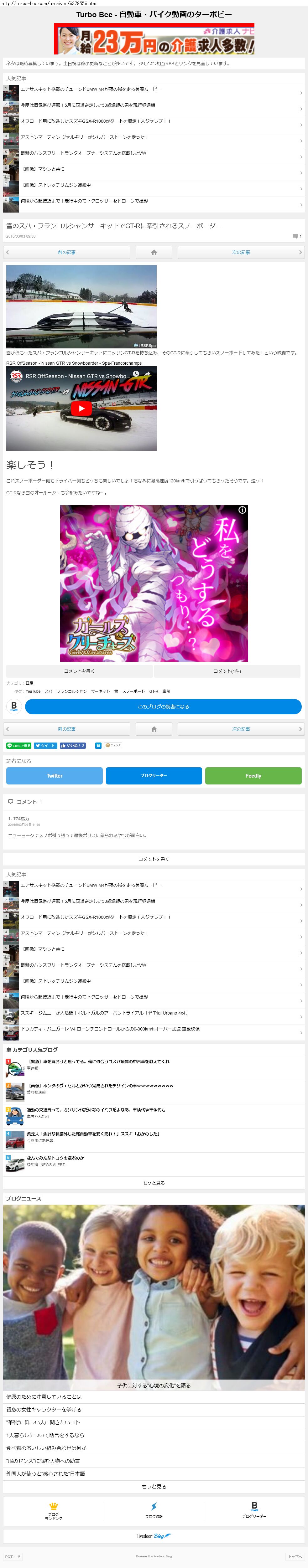Subscribe via the blue ブログリーダー button
The width and height of the screenshot is (308, 1568).
[154, 775]
